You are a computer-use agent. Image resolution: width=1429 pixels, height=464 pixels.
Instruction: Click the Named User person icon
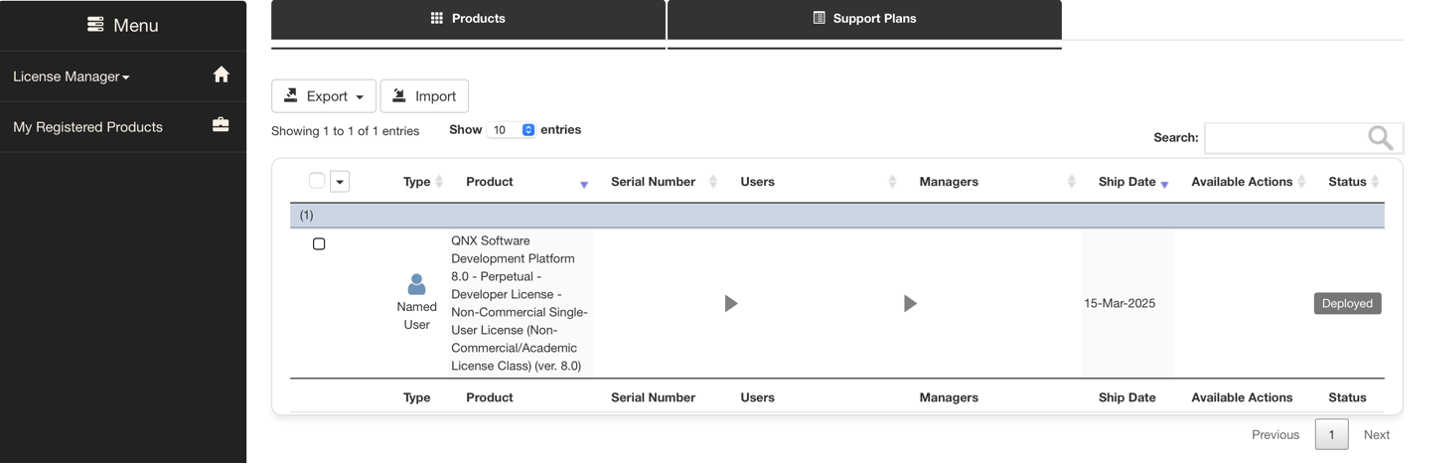click(x=417, y=285)
